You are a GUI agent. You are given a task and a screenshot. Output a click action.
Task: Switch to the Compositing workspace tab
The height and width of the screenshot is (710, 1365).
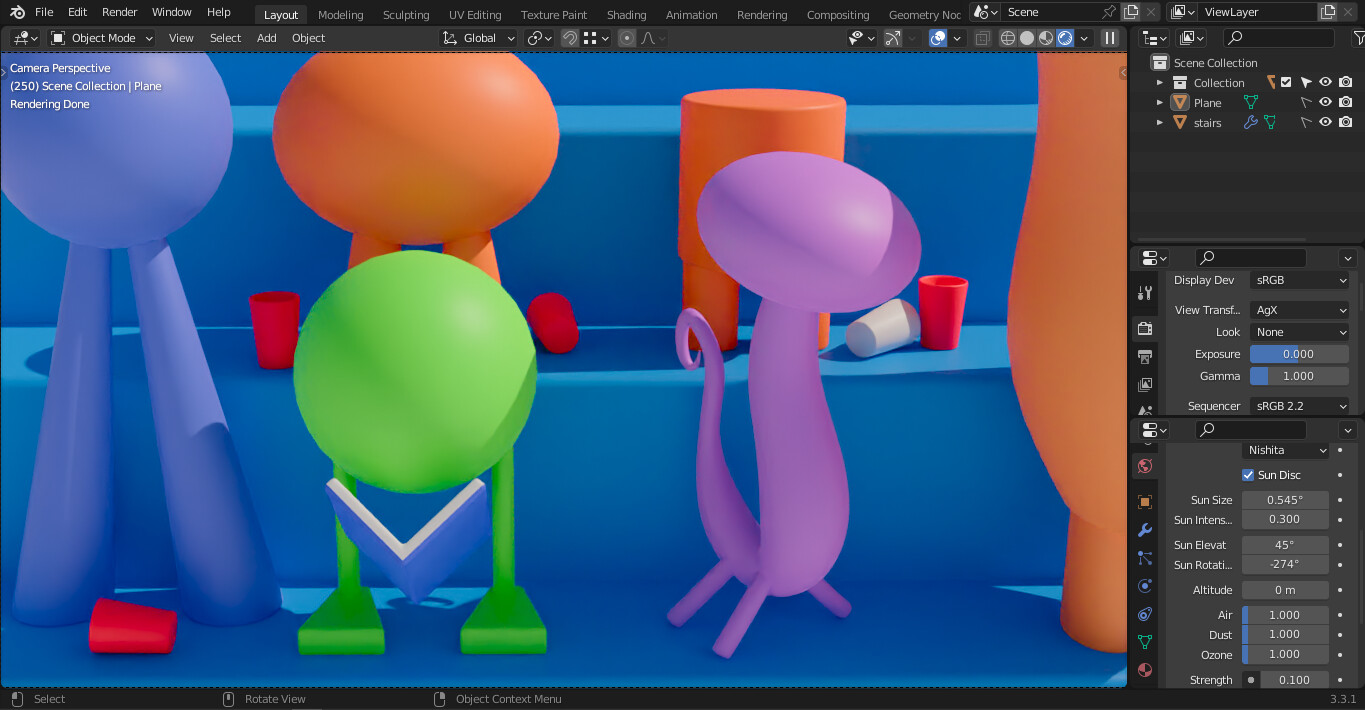pyautogui.click(x=838, y=15)
